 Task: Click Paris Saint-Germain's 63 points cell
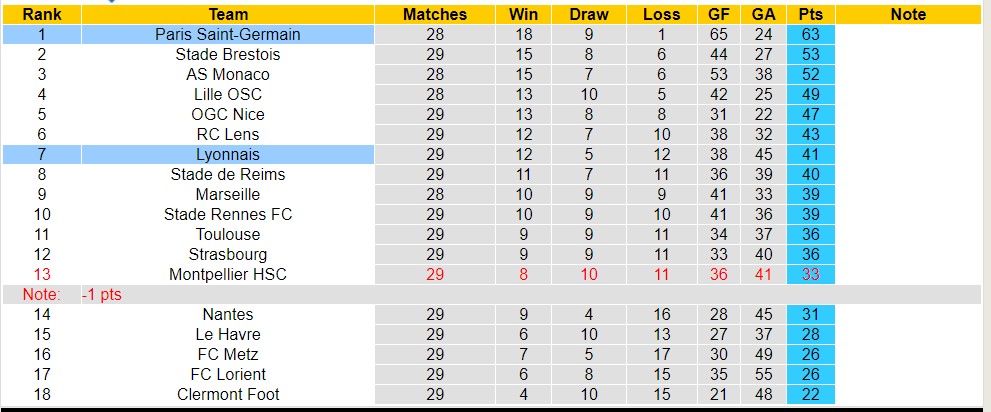811,34
